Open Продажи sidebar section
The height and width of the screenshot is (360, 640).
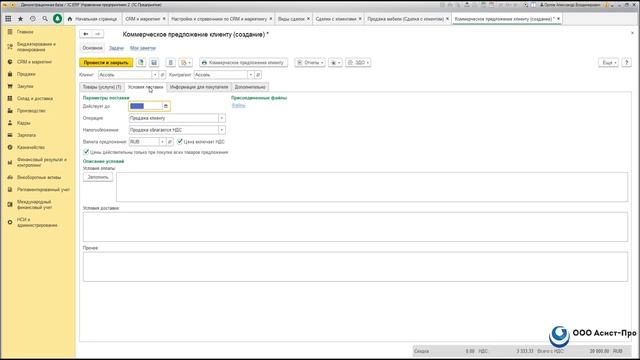pos(26,74)
